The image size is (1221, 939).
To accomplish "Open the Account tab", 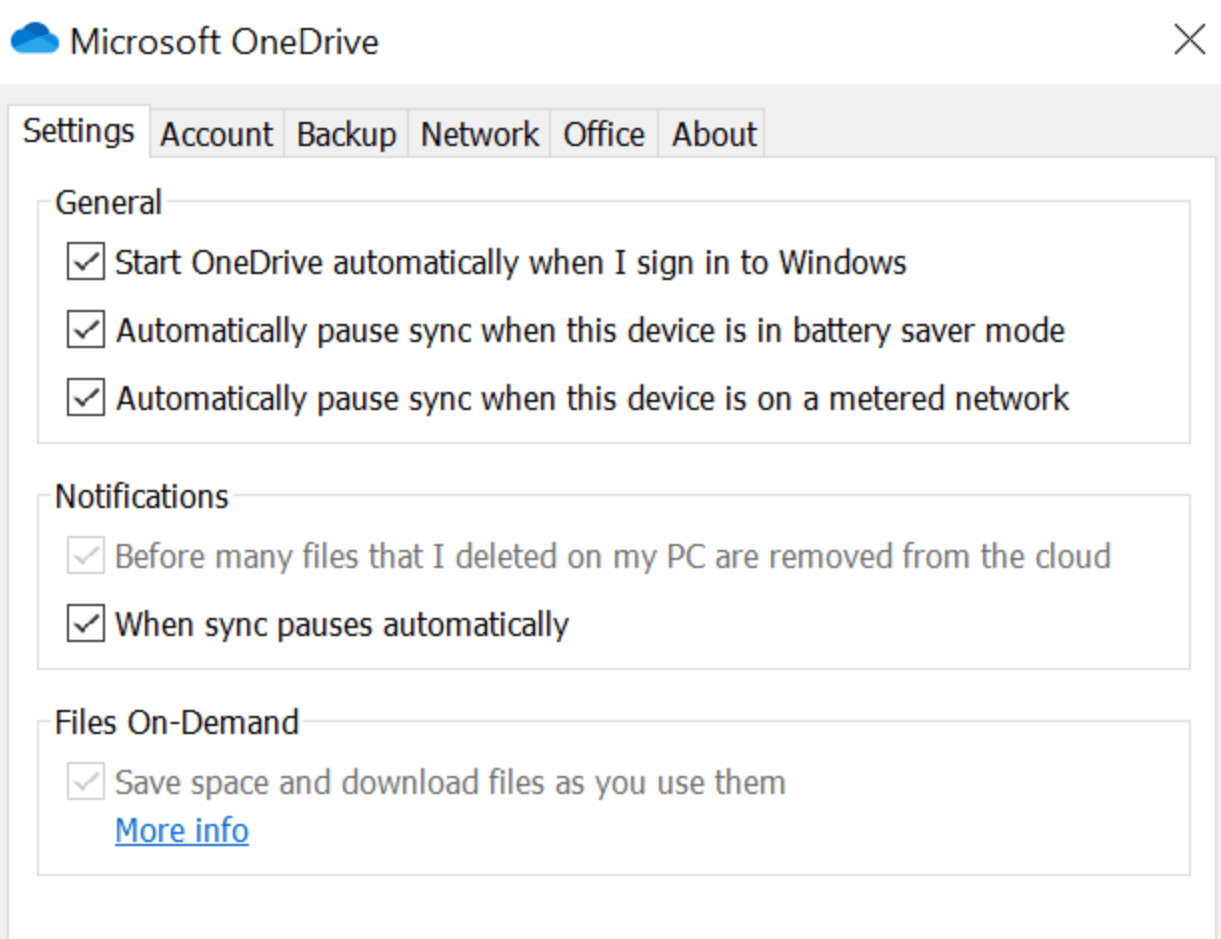I will pyautogui.click(x=216, y=134).
